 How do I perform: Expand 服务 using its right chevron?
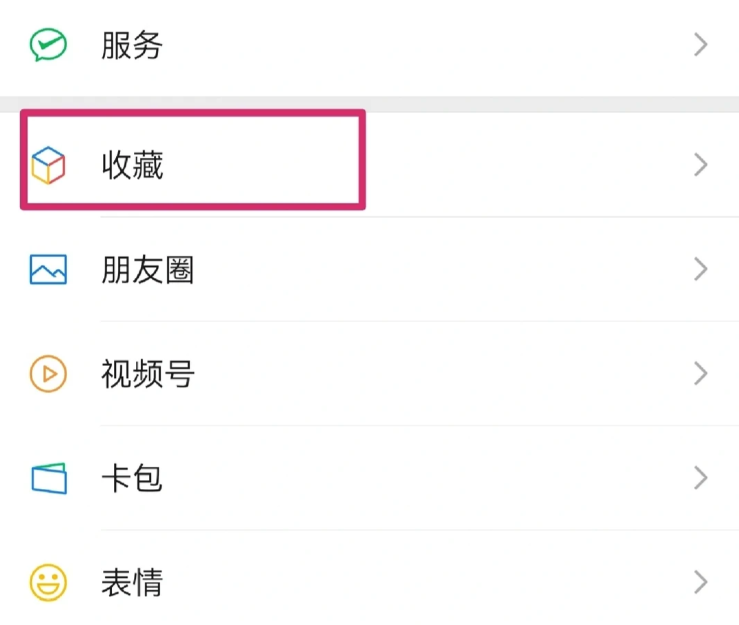(701, 45)
